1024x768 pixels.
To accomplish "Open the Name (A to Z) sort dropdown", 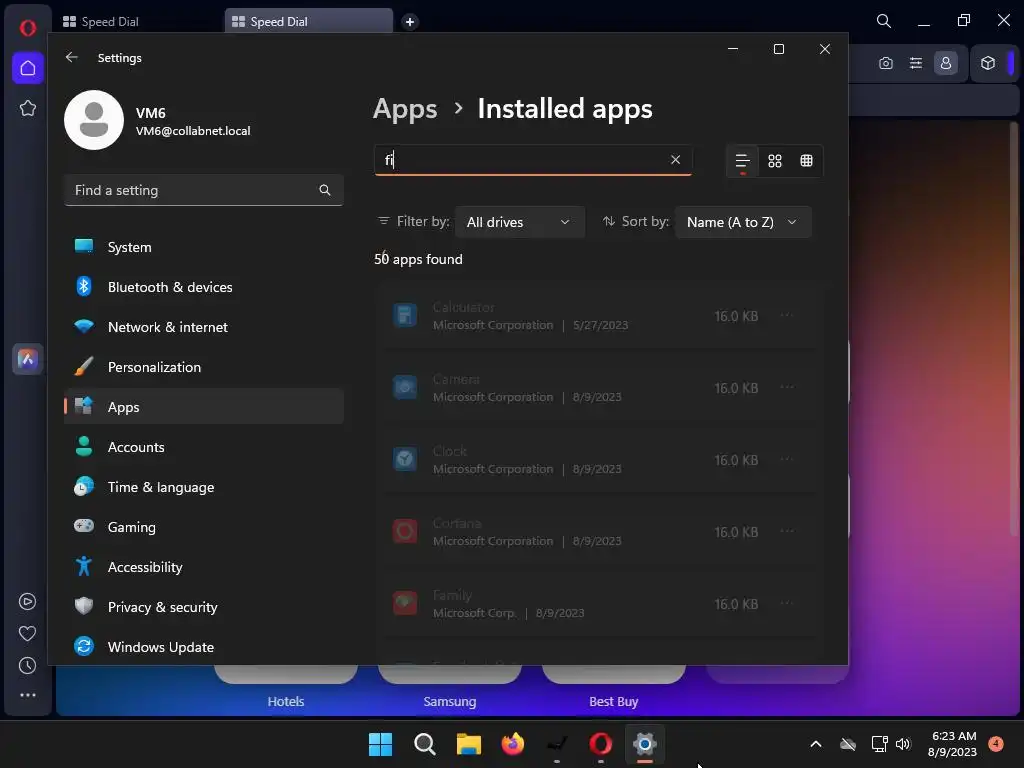I will [743, 222].
